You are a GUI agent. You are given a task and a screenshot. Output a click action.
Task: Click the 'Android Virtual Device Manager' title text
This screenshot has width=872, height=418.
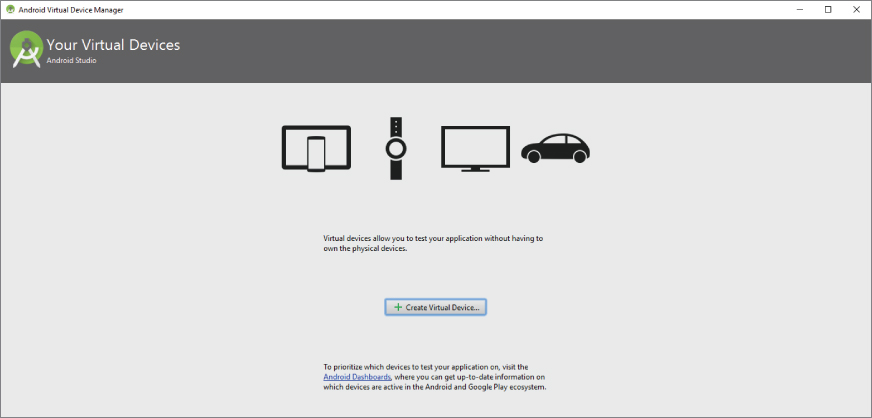coord(71,10)
